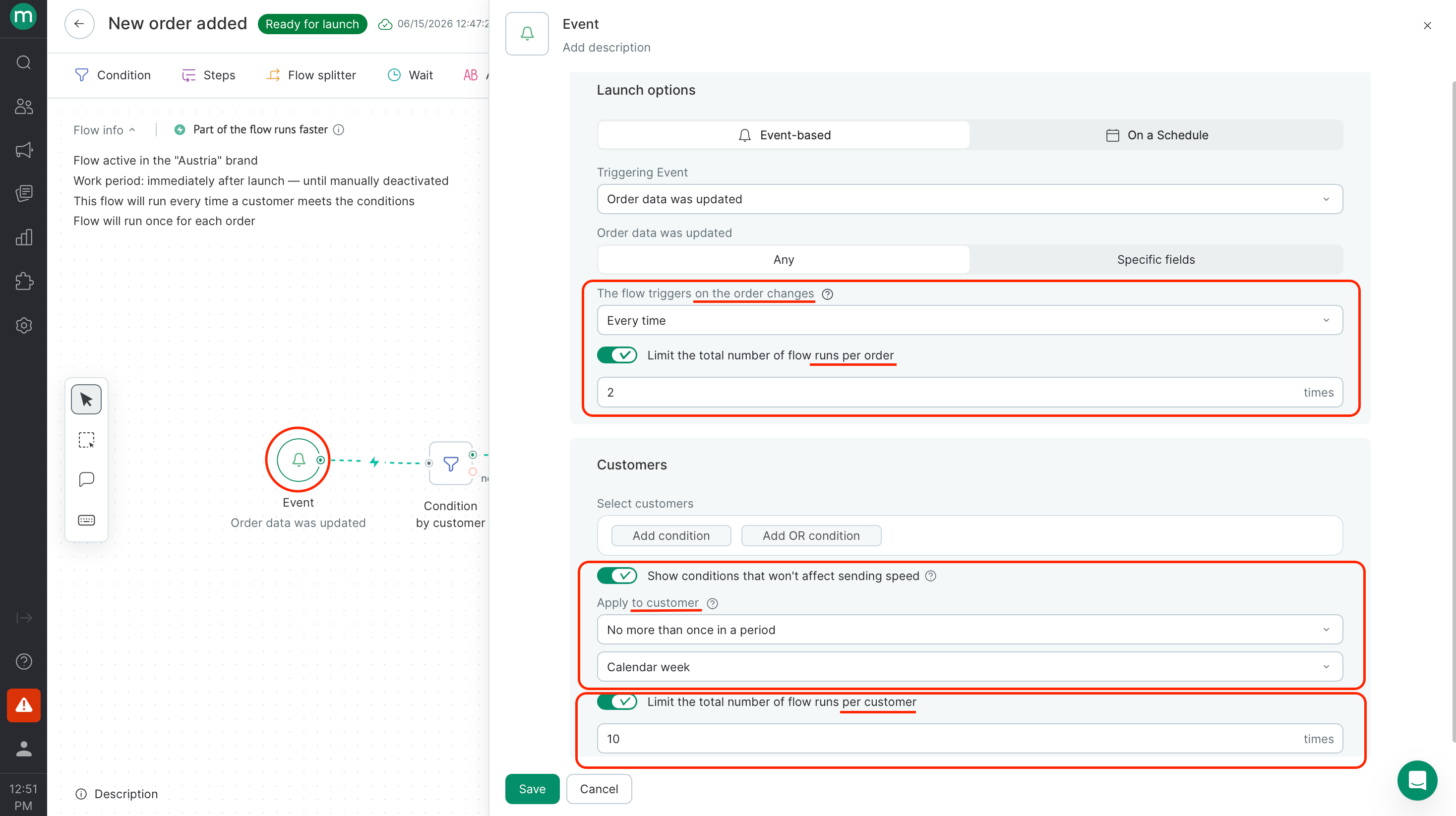This screenshot has height=816, width=1456.
Task: Select the Specific fields option
Action: pyautogui.click(x=1156, y=259)
